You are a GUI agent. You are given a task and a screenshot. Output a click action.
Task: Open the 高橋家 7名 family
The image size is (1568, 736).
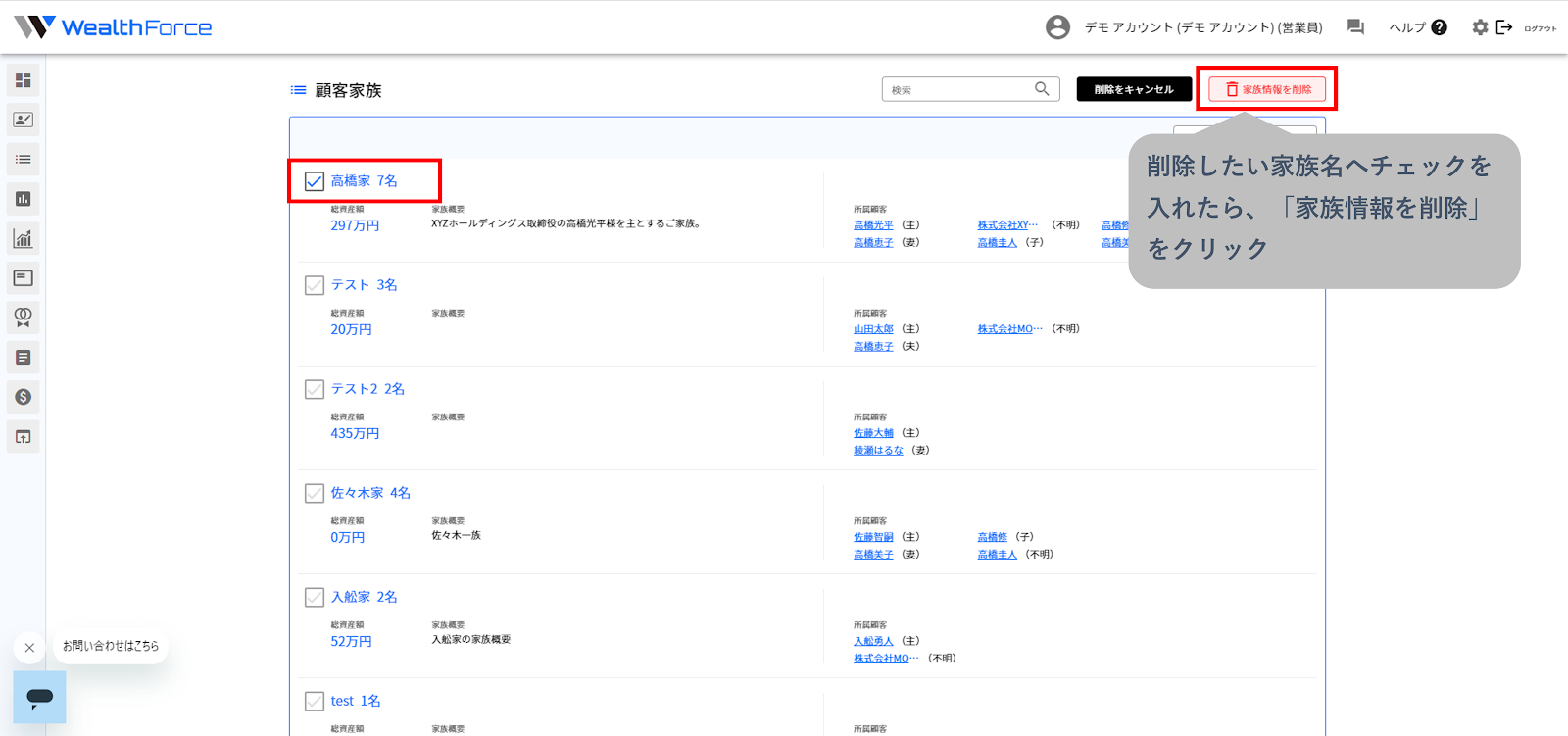click(x=365, y=181)
